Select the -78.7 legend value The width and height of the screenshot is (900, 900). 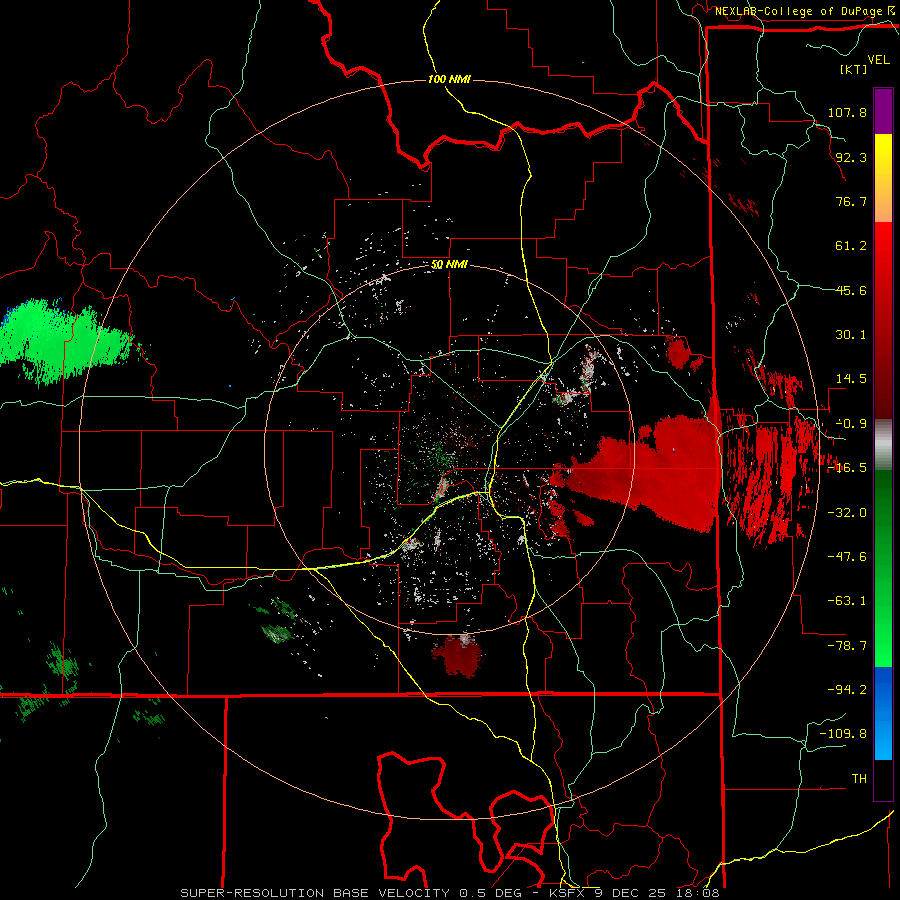coord(847,646)
